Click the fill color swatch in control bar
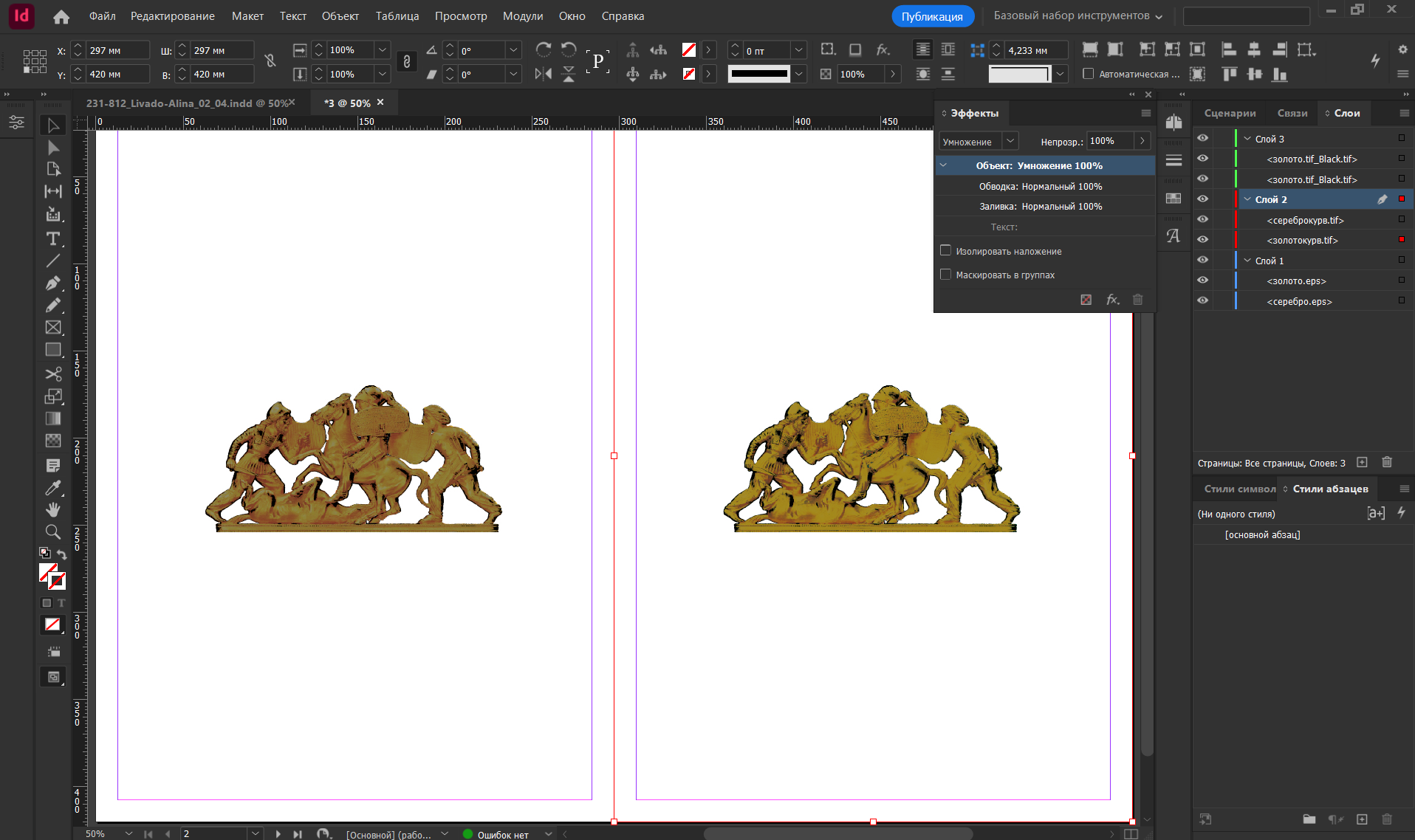Viewport: 1415px width, 840px height. pyautogui.click(x=689, y=50)
